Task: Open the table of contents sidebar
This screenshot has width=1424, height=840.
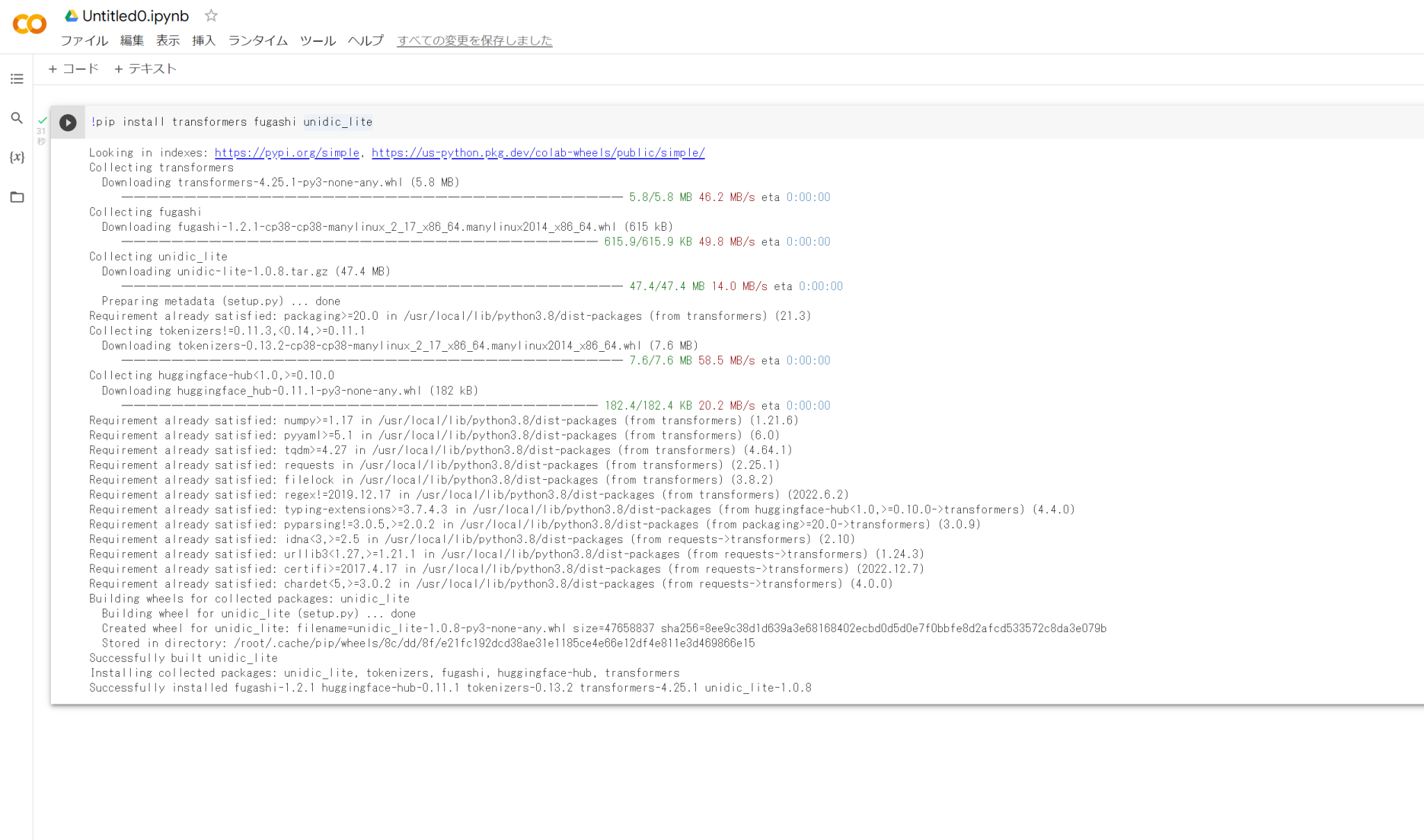Action: click(17, 79)
